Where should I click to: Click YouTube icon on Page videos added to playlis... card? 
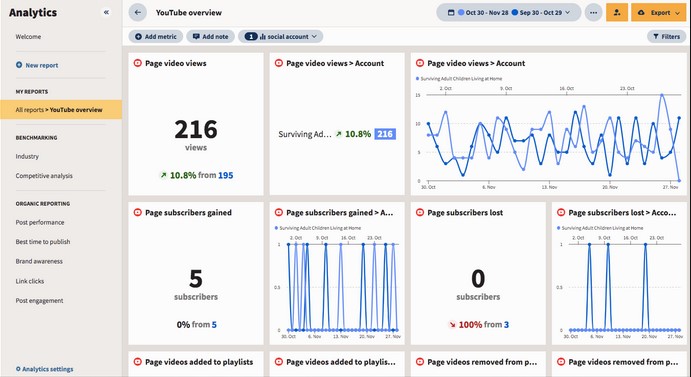[279, 362]
